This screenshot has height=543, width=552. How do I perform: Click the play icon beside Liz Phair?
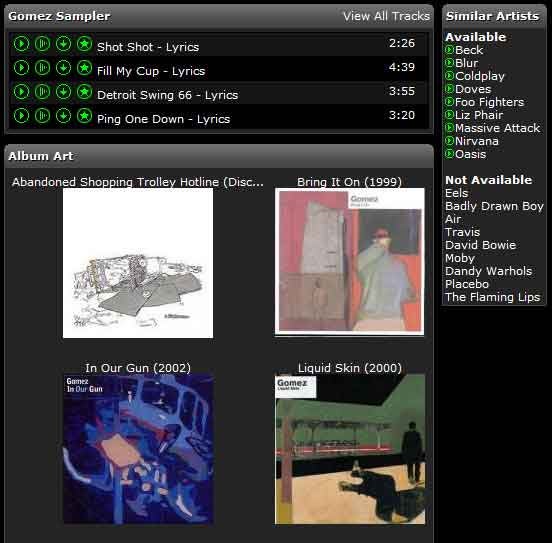[x=449, y=115]
